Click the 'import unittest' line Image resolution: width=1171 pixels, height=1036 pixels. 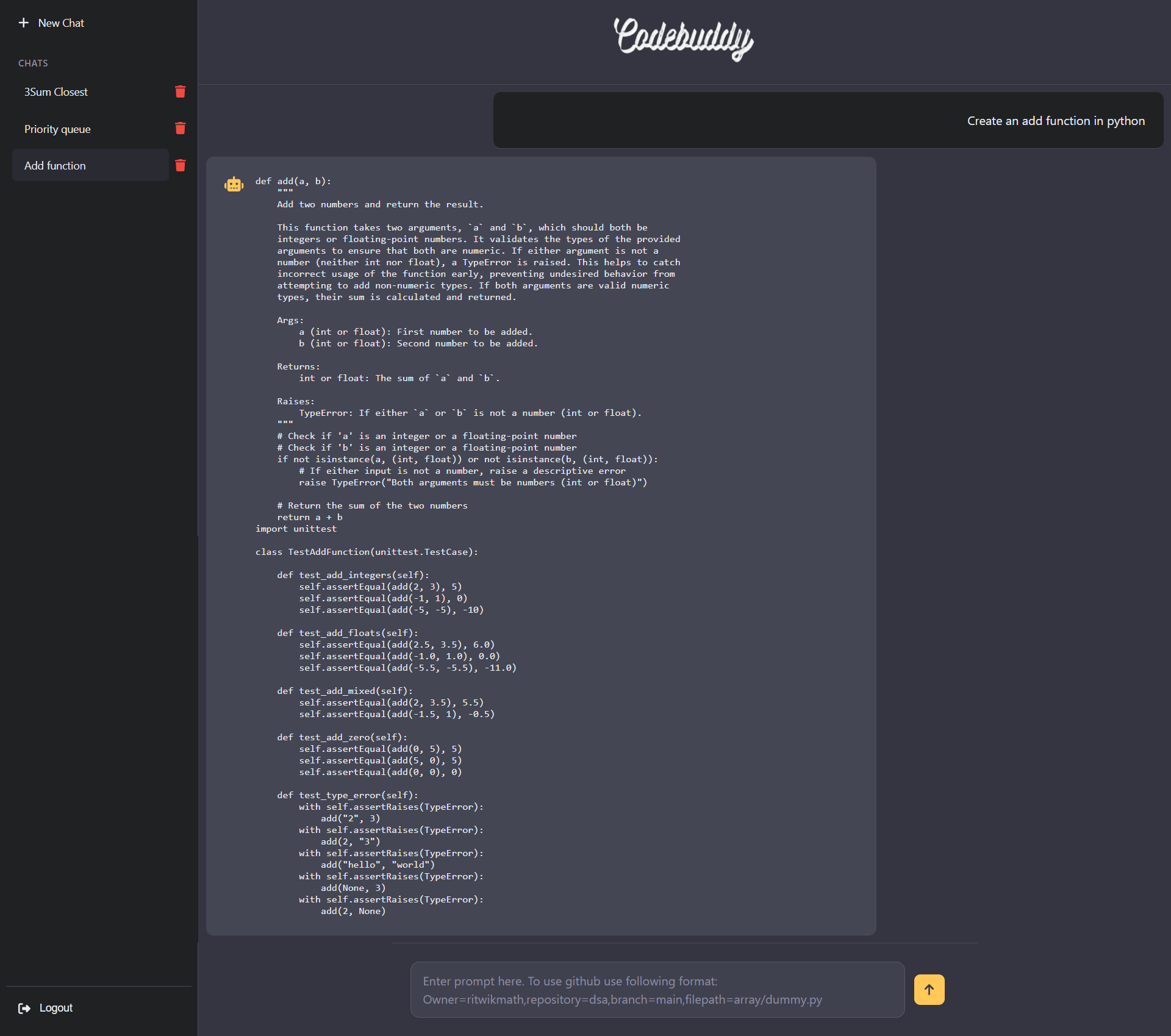[x=296, y=529]
